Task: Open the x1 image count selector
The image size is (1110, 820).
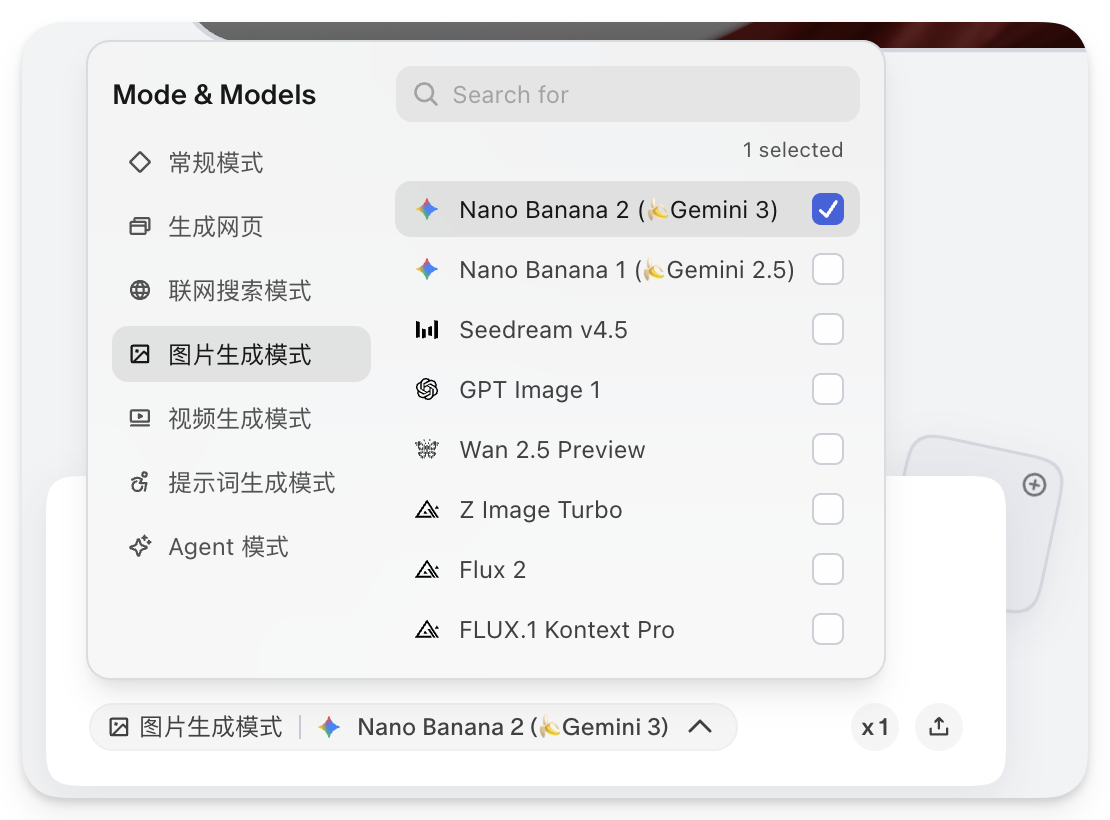Action: coord(875,727)
